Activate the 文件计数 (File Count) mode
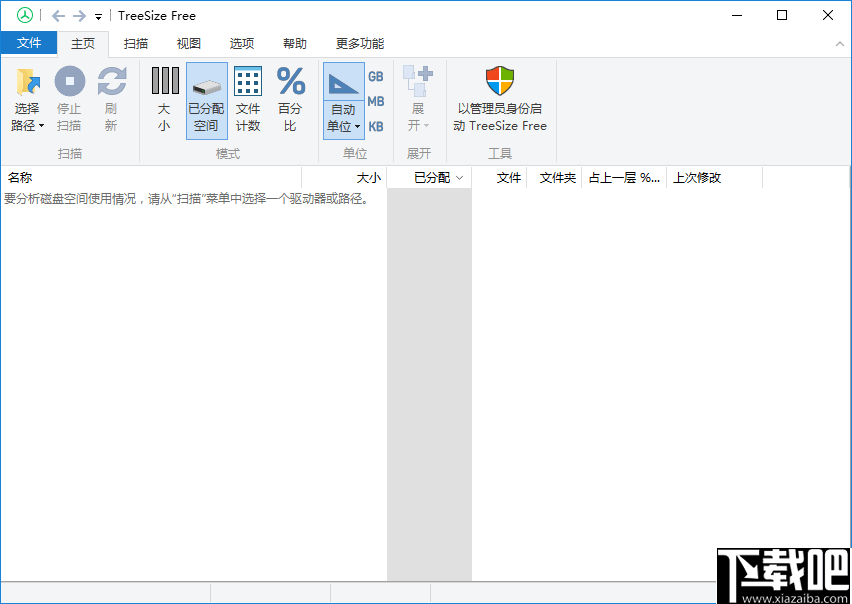 pyautogui.click(x=247, y=98)
